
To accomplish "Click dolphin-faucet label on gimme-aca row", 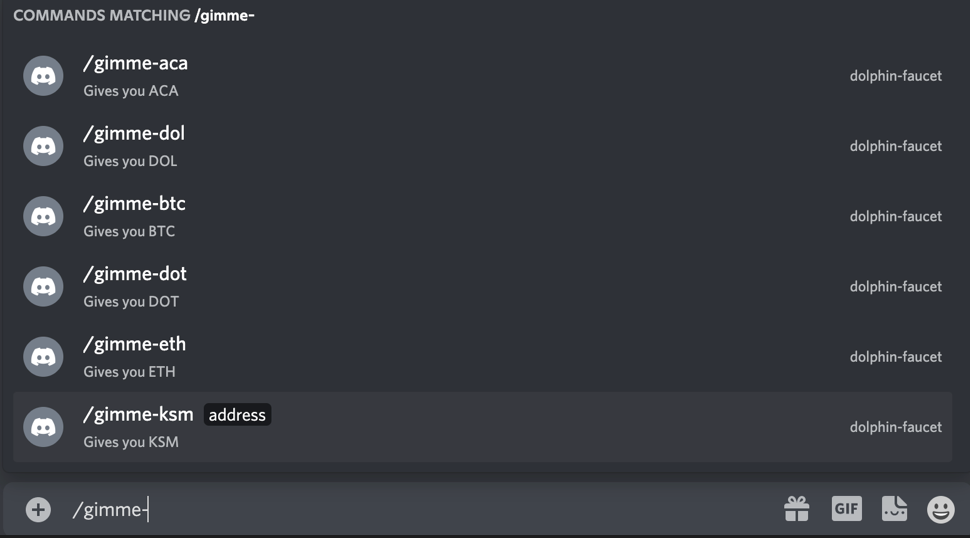I will tap(896, 76).
